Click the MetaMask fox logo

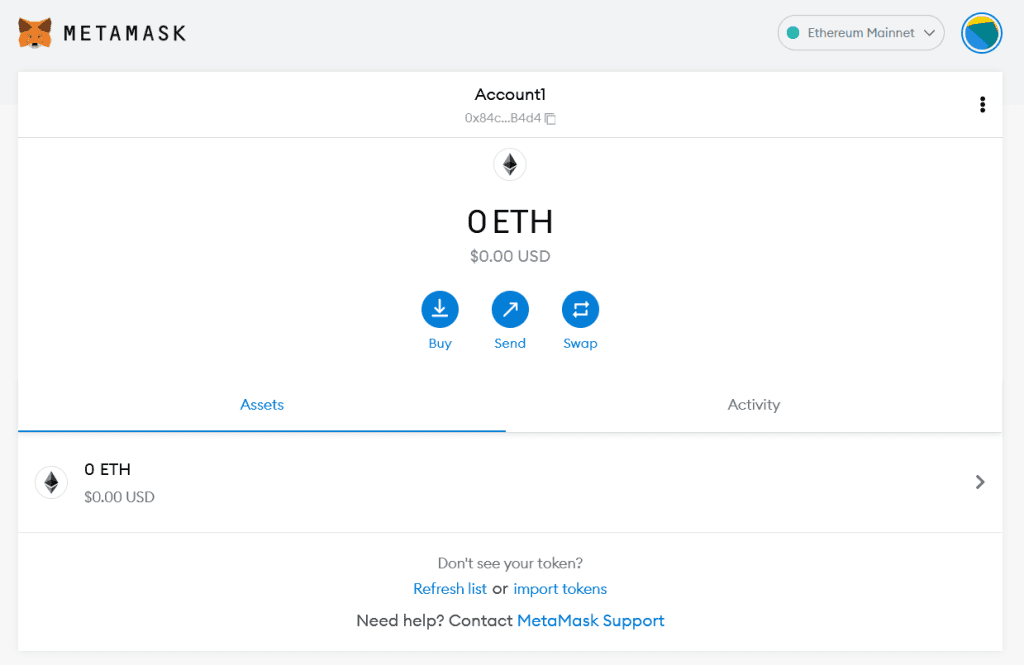(35, 33)
